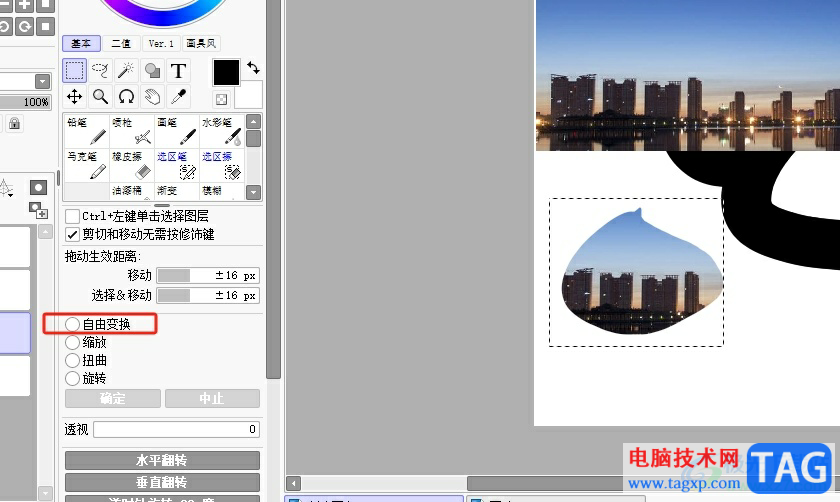Select the 扭曲 radio button
The image size is (840, 502).
point(72,361)
